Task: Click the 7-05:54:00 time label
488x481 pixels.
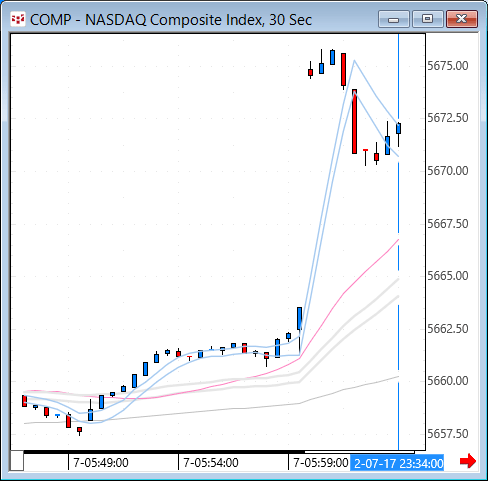Action: [211, 463]
